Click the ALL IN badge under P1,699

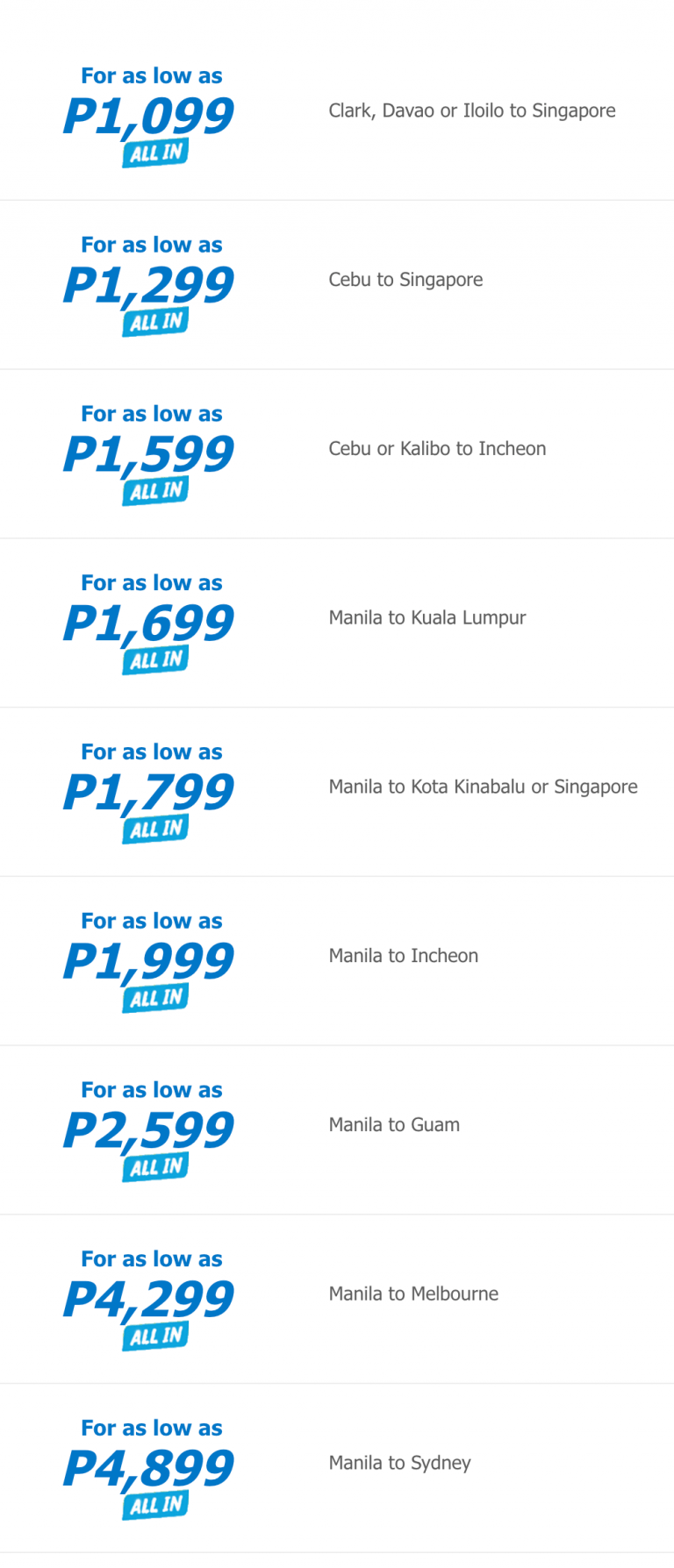(156, 660)
